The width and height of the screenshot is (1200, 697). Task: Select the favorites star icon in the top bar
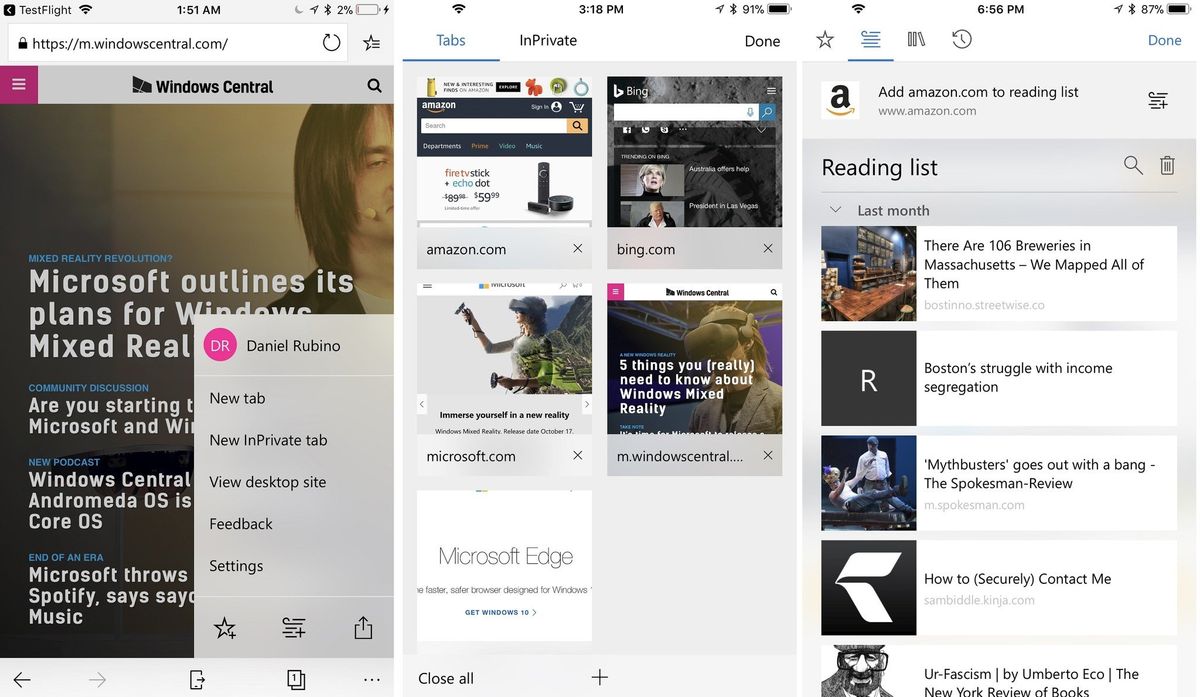point(824,39)
